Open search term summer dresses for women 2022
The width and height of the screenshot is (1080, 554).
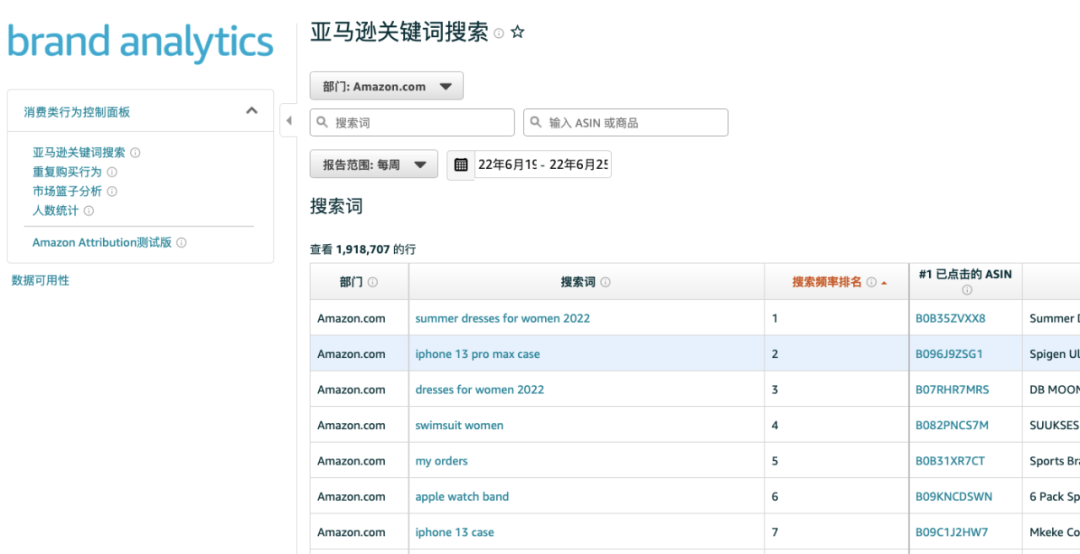[x=503, y=318]
